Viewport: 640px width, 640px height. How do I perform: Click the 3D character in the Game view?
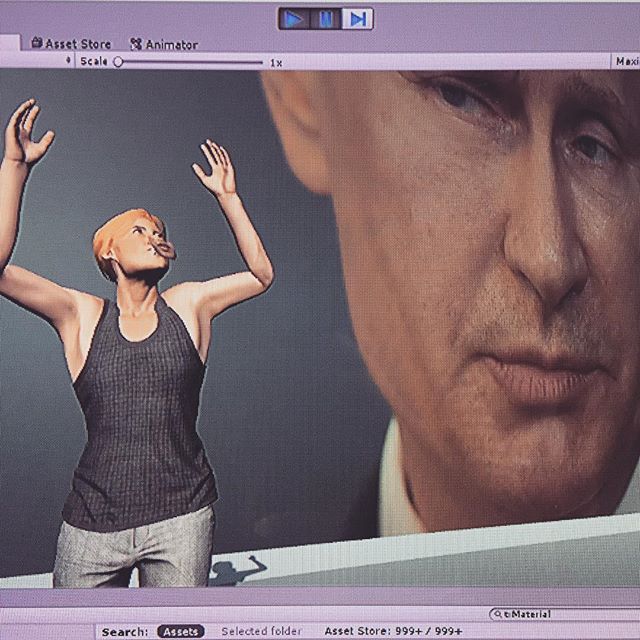140,380
